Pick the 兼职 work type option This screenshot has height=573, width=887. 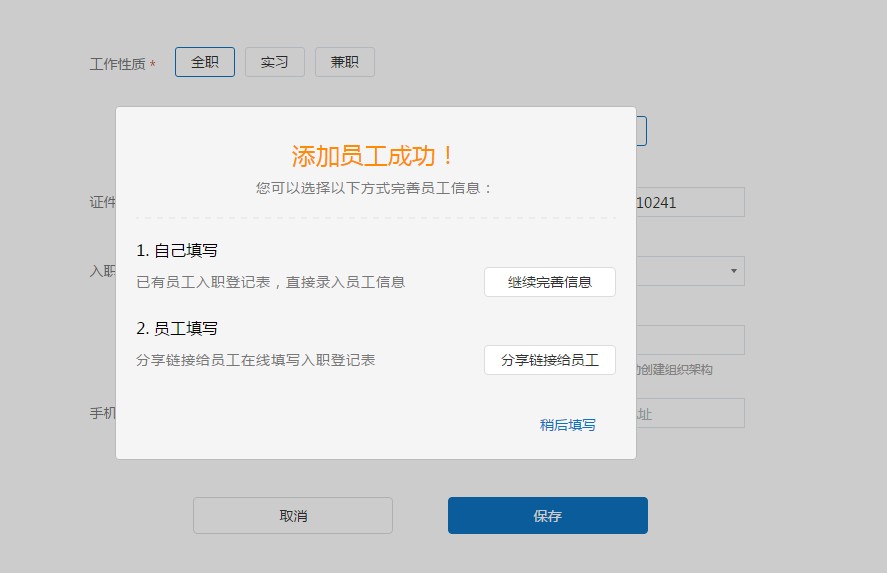coord(345,62)
